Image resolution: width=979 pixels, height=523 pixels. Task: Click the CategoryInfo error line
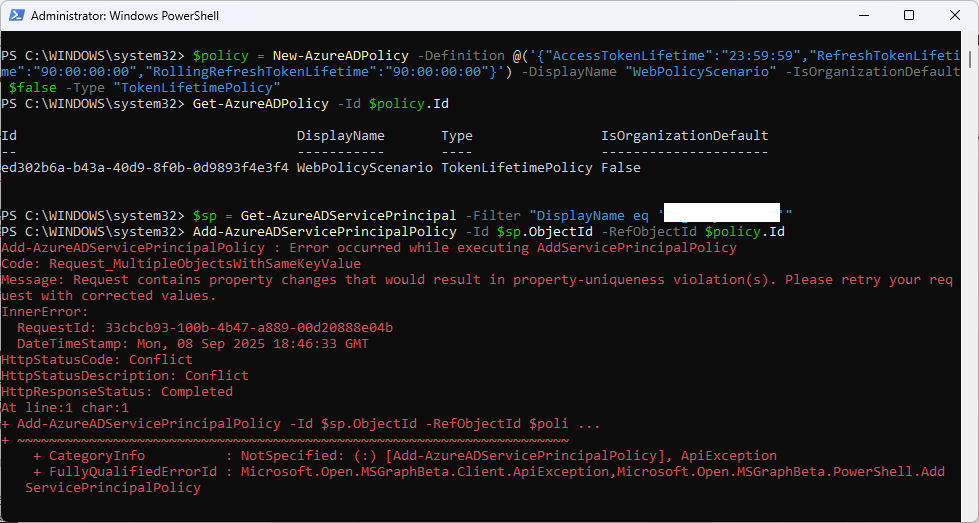click(x=405, y=456)
